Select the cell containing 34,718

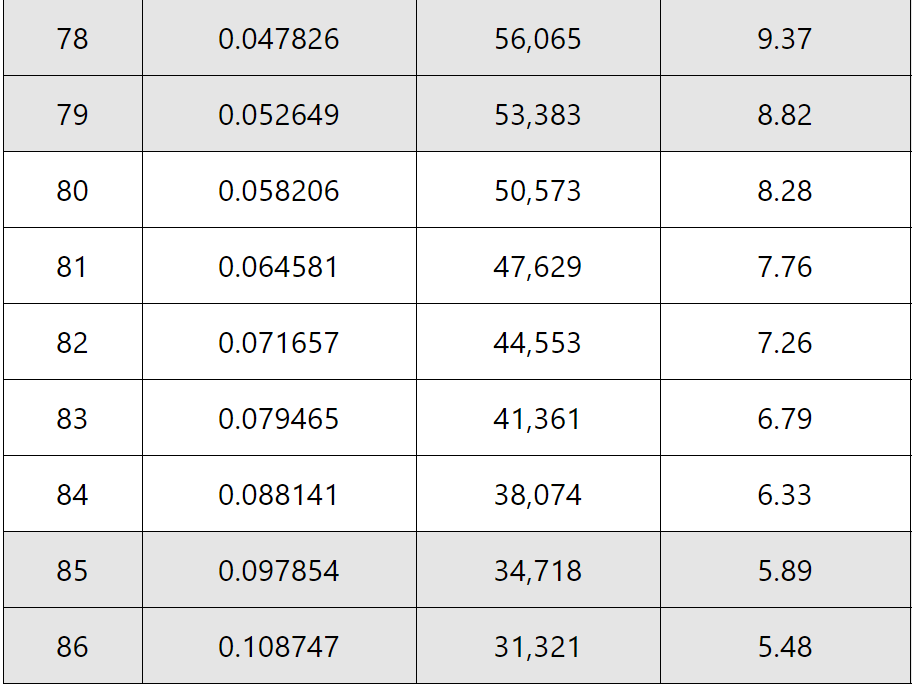pyautogui.click(x=538, y=570)
